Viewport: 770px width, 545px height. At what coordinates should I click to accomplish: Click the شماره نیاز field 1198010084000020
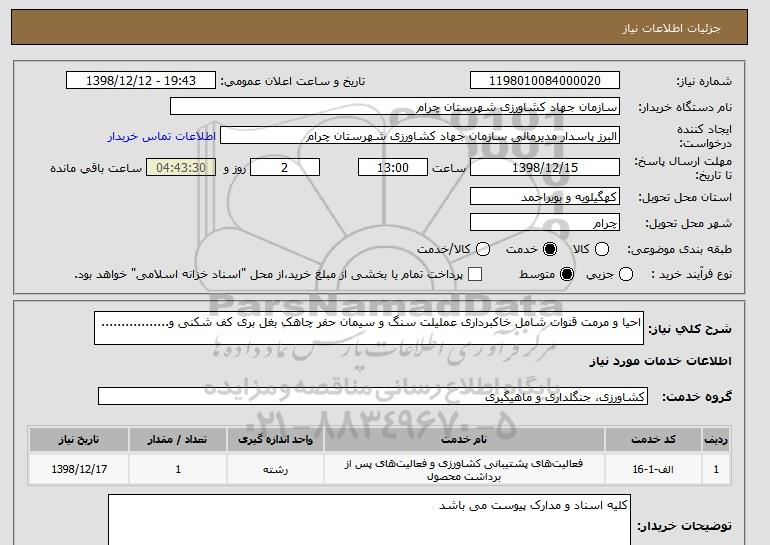[x=545, y=81]
